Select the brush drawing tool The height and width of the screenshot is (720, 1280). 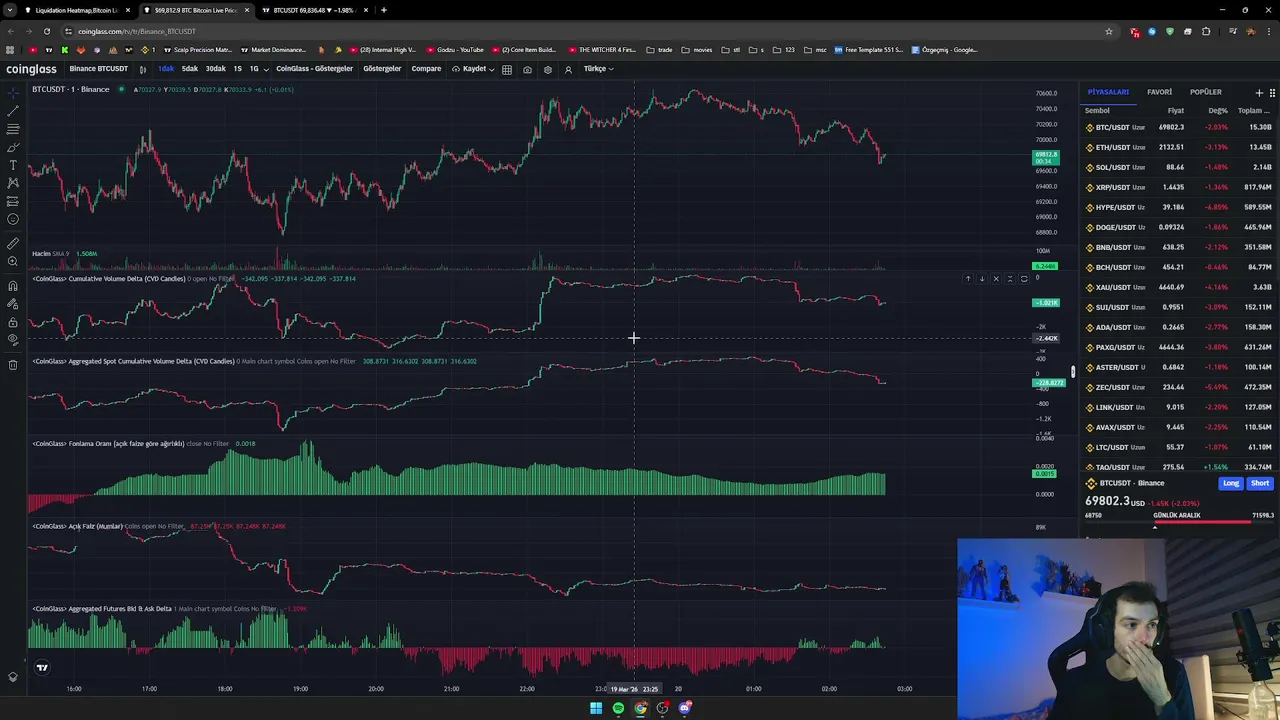(13, 147)
